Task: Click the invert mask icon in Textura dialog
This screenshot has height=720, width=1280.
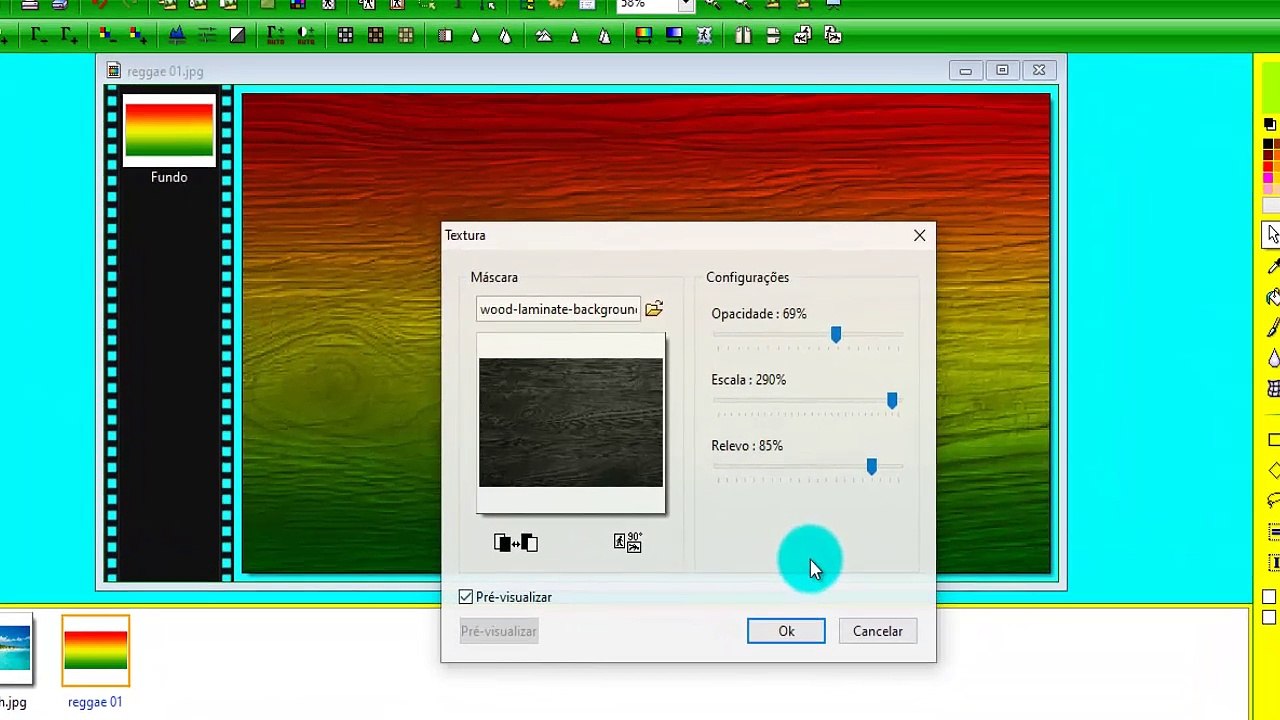Action: pos(516,542)
